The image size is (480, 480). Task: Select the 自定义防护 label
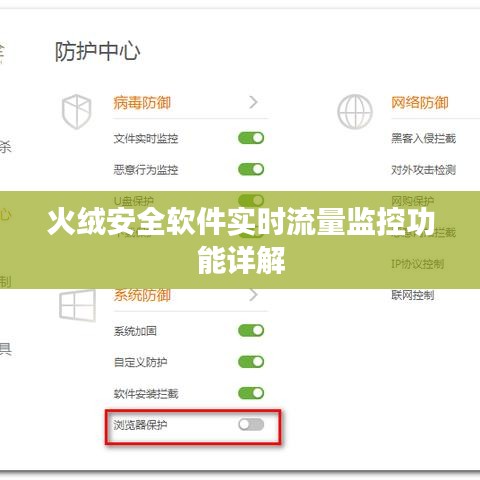point(140,362)
